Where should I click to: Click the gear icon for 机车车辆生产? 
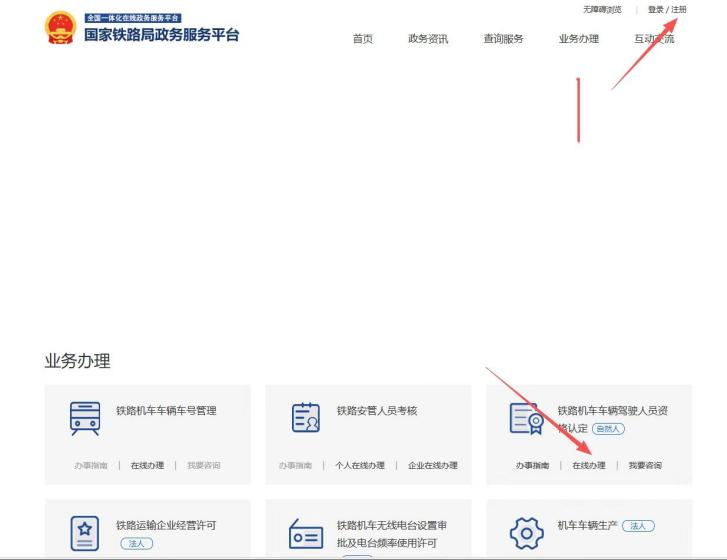pyautogui.click(x=526, y=534)
